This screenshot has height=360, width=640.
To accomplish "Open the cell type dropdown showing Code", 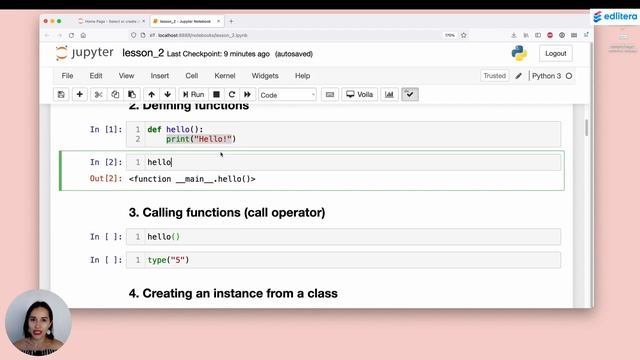I will [x=287, y=95].
